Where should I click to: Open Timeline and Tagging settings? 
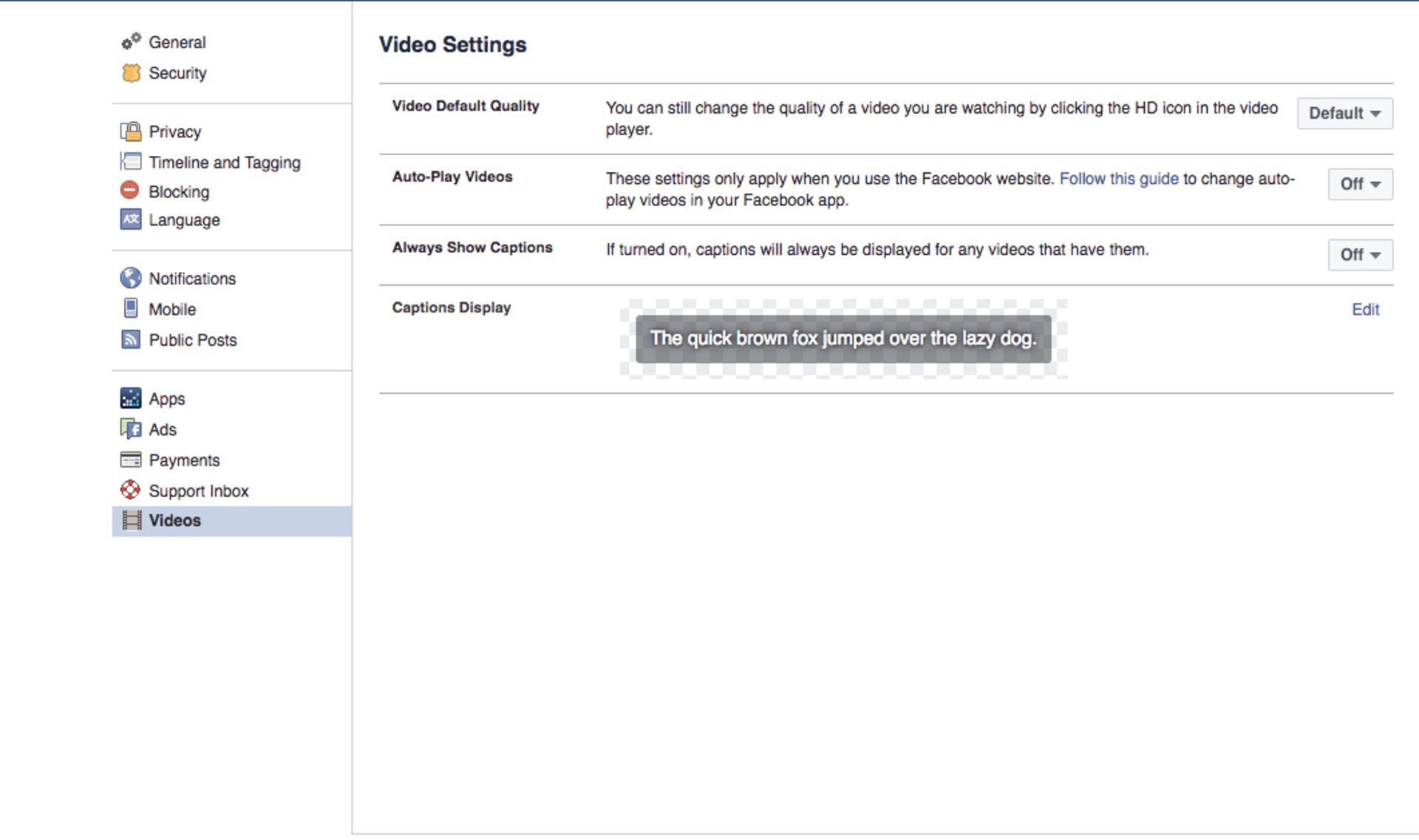tap(224, 163)
